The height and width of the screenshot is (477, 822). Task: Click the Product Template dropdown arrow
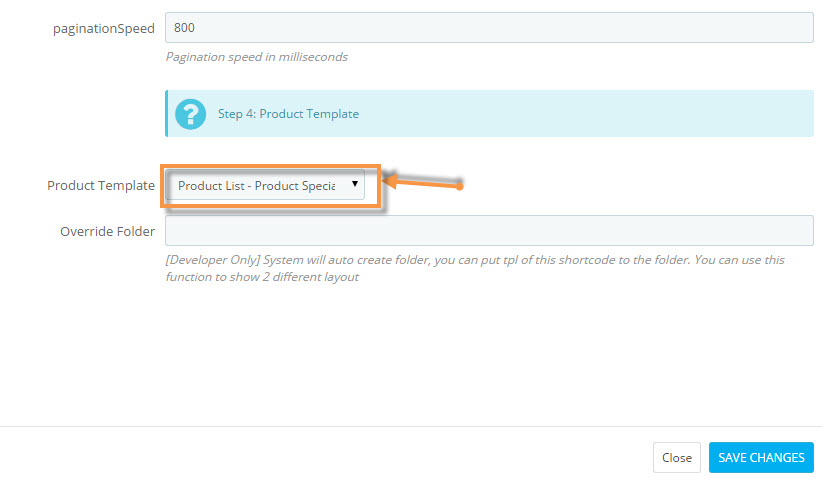pos(355,183)
